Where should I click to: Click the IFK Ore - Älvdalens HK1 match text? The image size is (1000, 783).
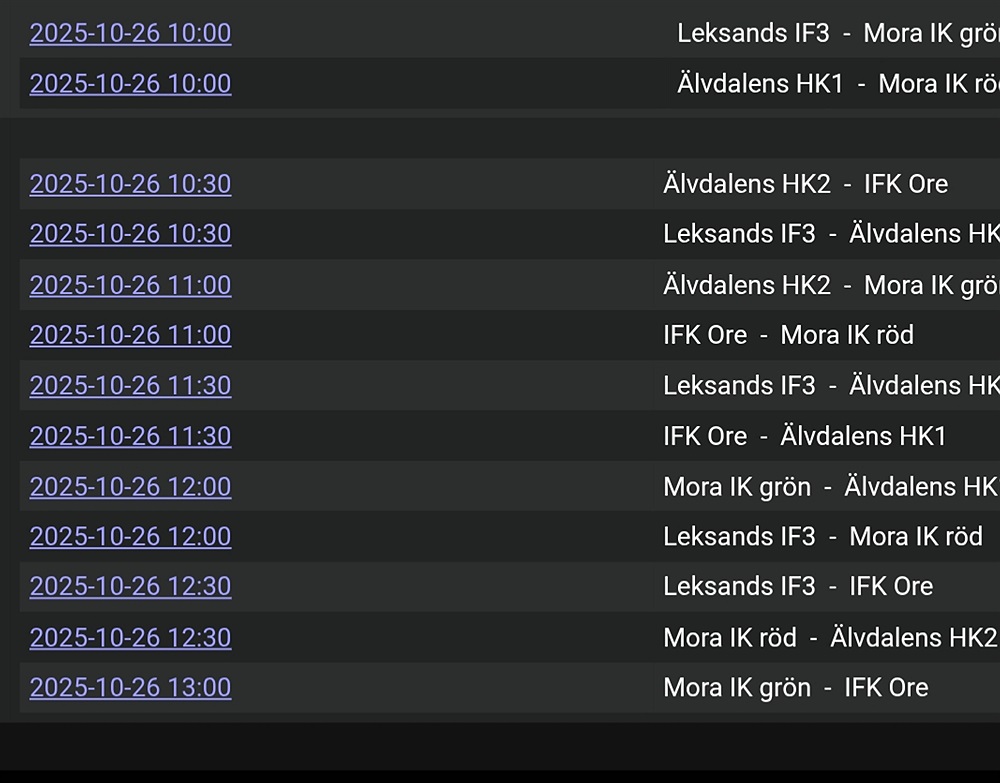coord(804,436)
